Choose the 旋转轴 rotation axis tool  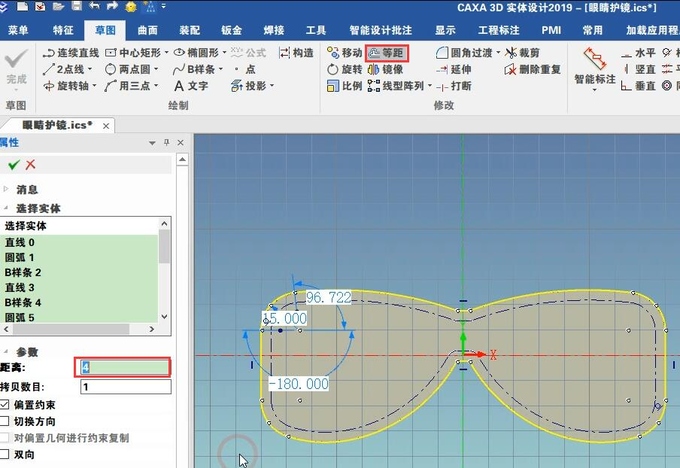[x=66, y=86]
